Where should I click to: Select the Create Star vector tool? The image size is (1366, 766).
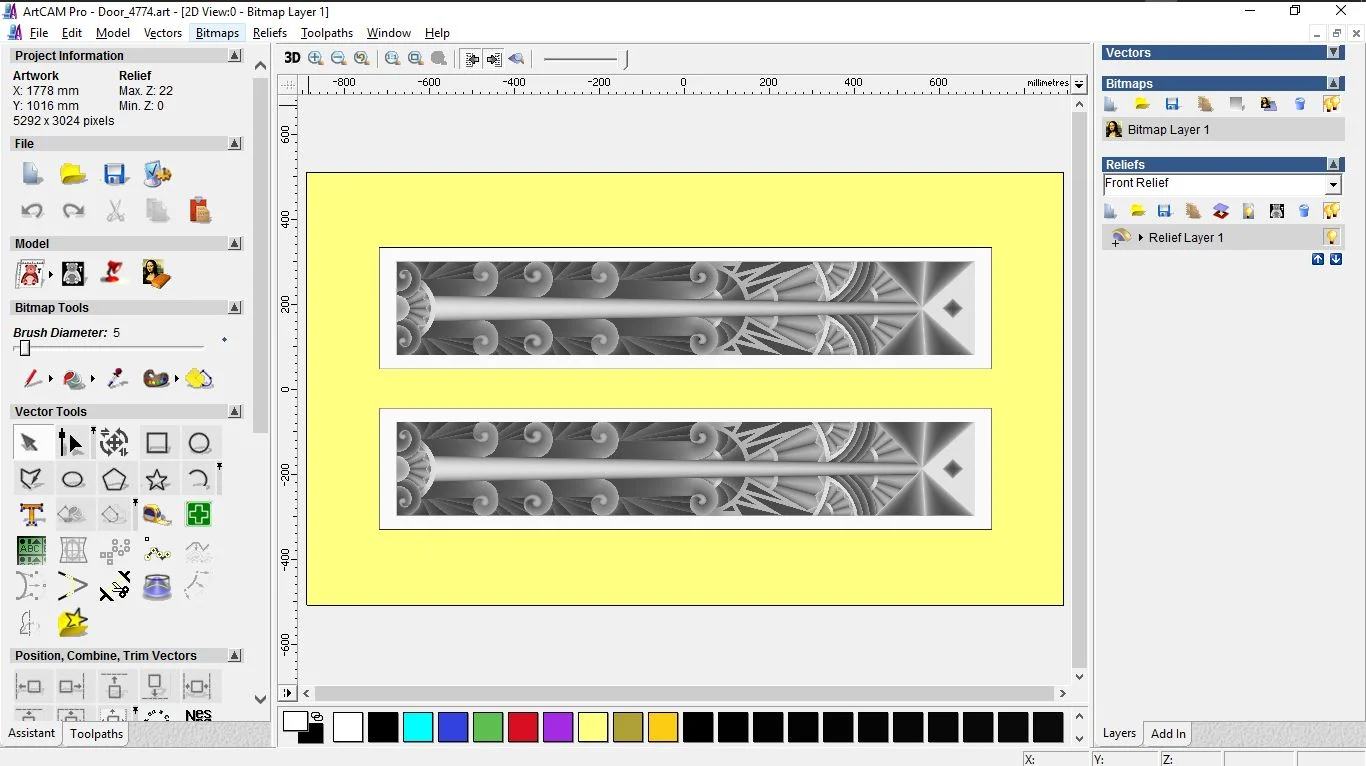pyautogui.click(x=157, y=480)
